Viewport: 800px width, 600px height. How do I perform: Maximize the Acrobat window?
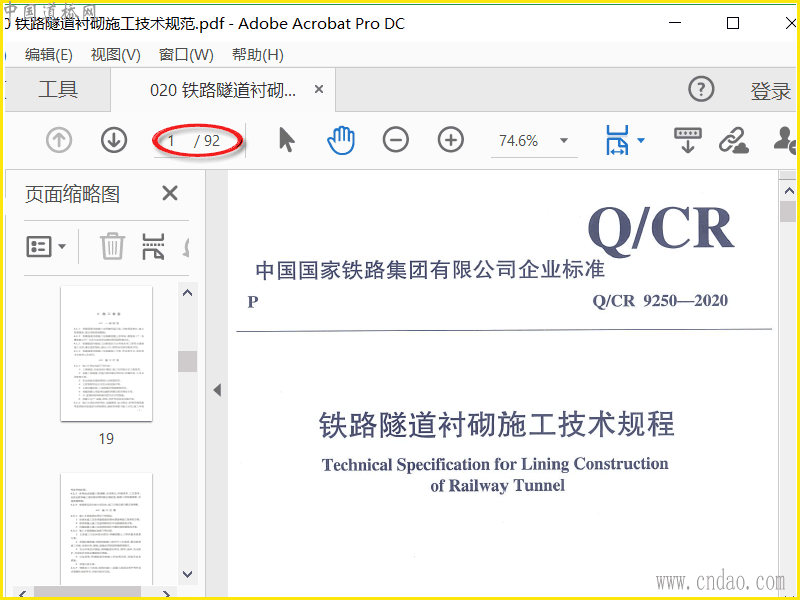point(733,23)
